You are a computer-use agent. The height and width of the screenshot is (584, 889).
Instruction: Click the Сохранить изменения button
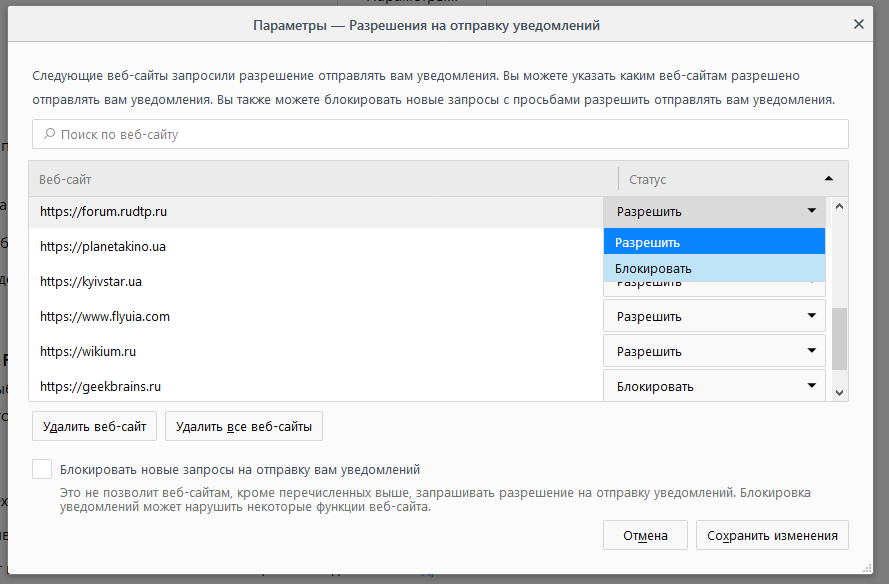point(772,535)
